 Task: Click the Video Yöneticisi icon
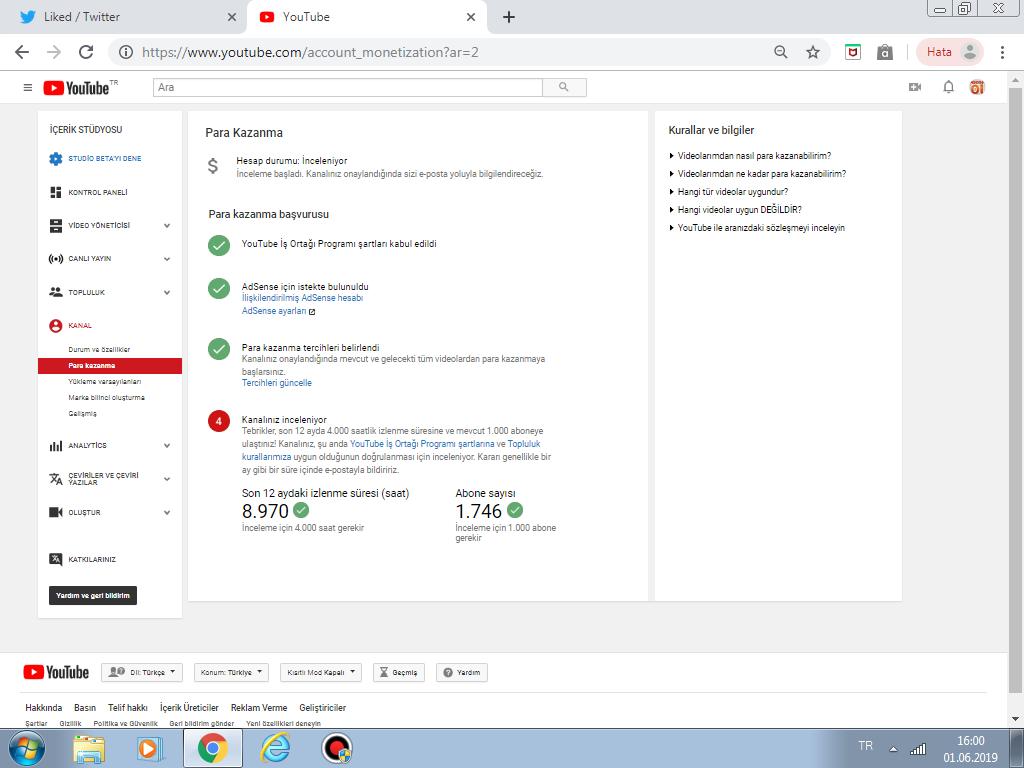click(56, 225)
